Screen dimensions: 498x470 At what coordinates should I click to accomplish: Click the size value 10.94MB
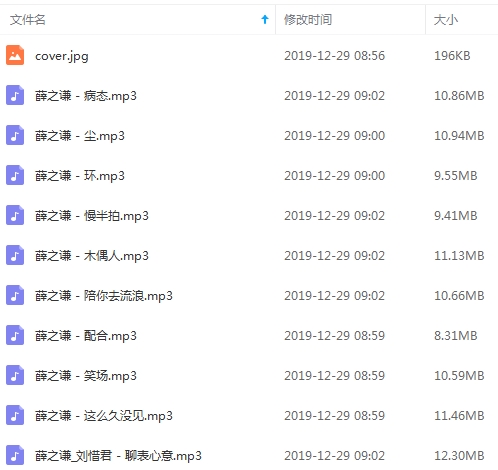tap(459, 136)
